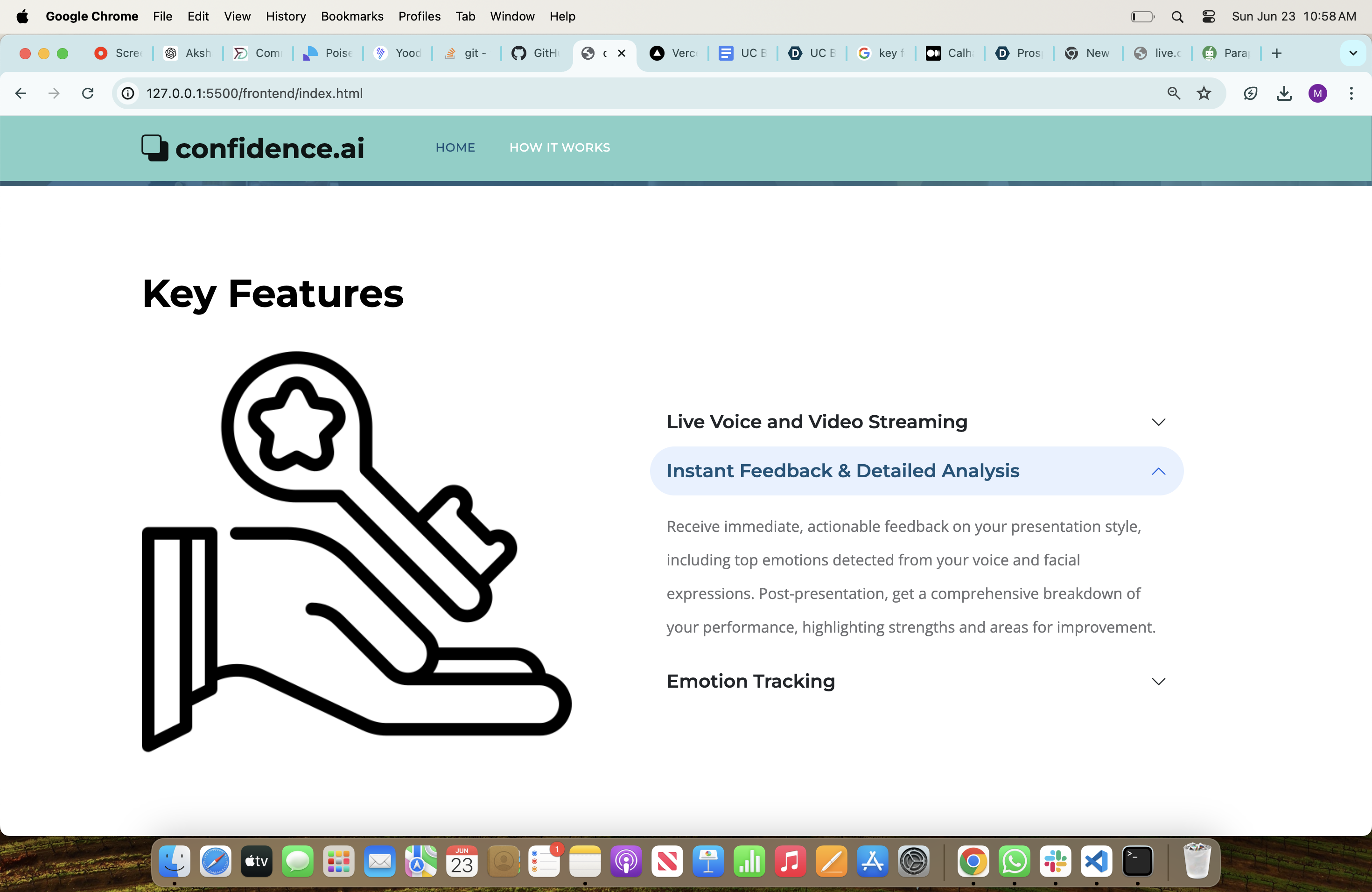Reload the current page
The width and height of the screenshot is (1372, 892).
point(88,93)
